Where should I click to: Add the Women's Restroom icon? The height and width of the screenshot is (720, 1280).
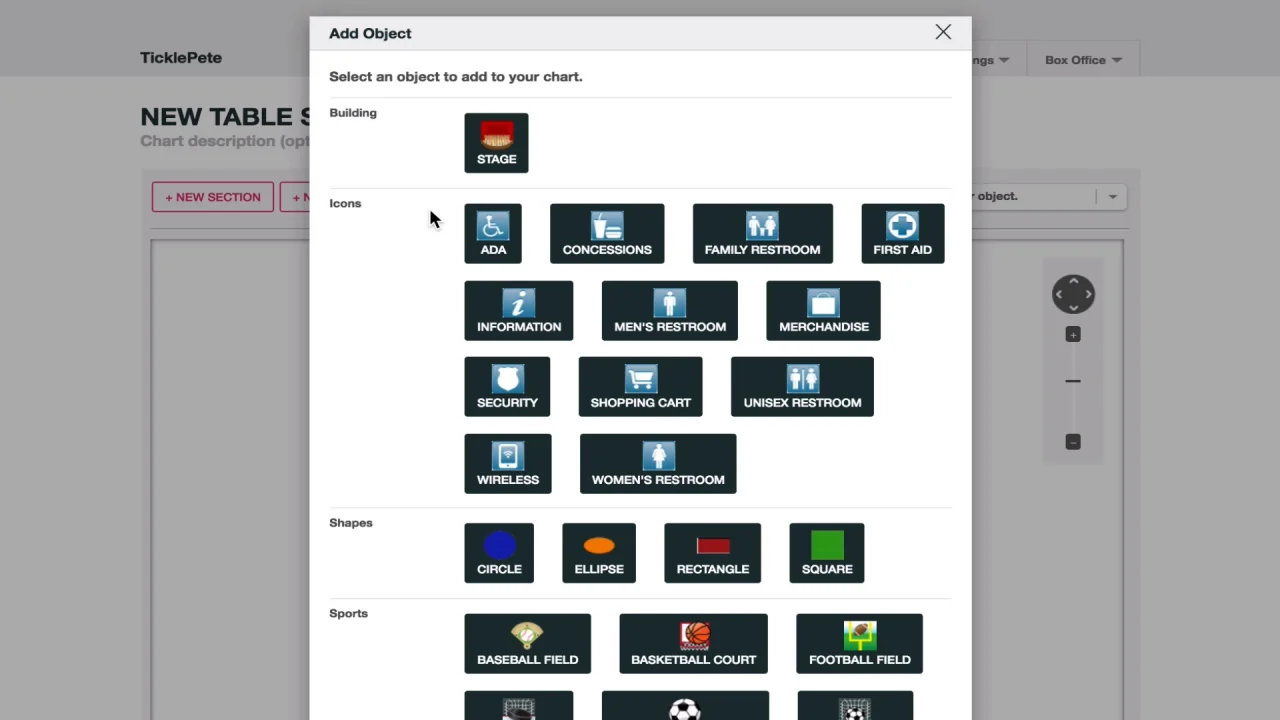658,464
